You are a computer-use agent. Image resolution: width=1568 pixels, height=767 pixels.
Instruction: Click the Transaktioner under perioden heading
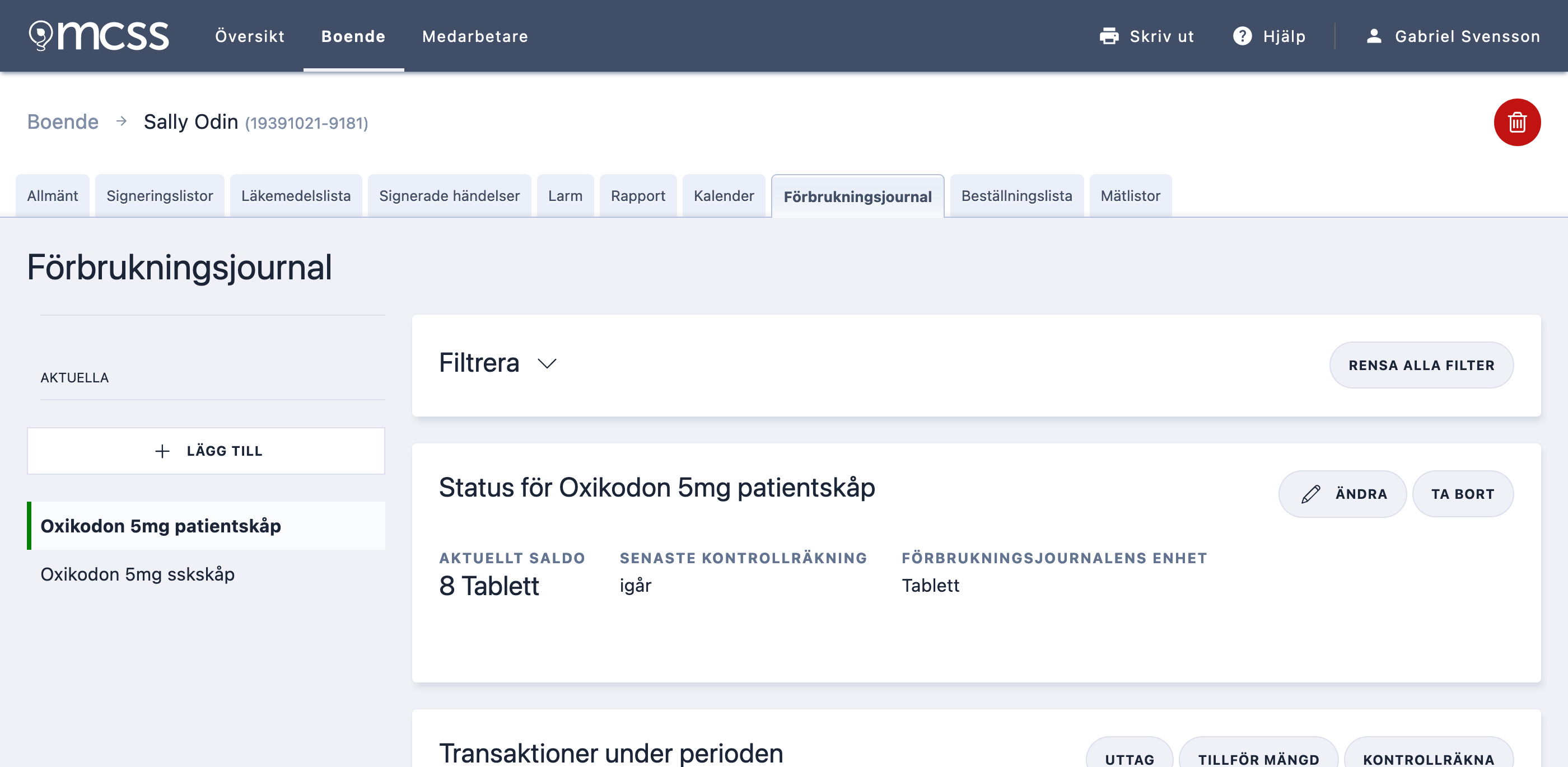[611, 752]
